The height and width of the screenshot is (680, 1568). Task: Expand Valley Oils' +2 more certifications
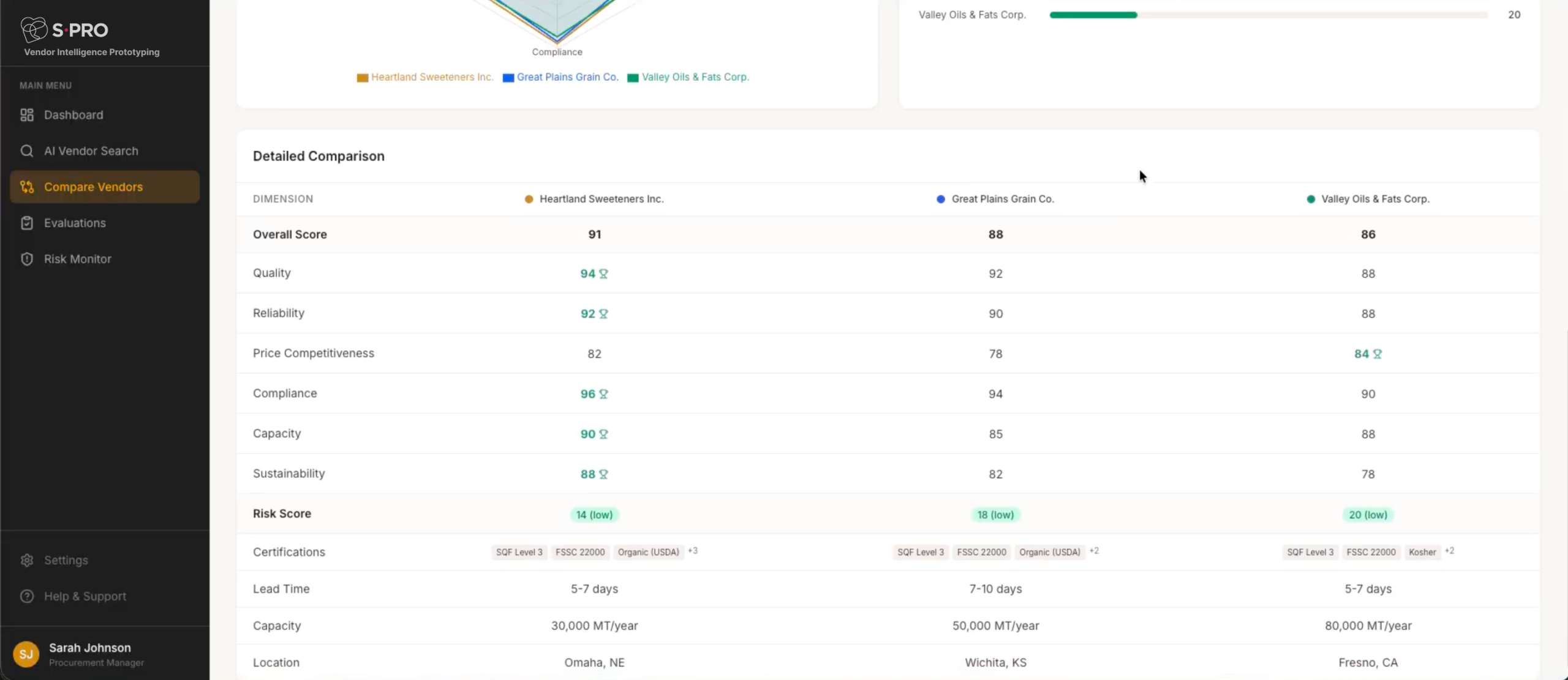[1450, 551]
